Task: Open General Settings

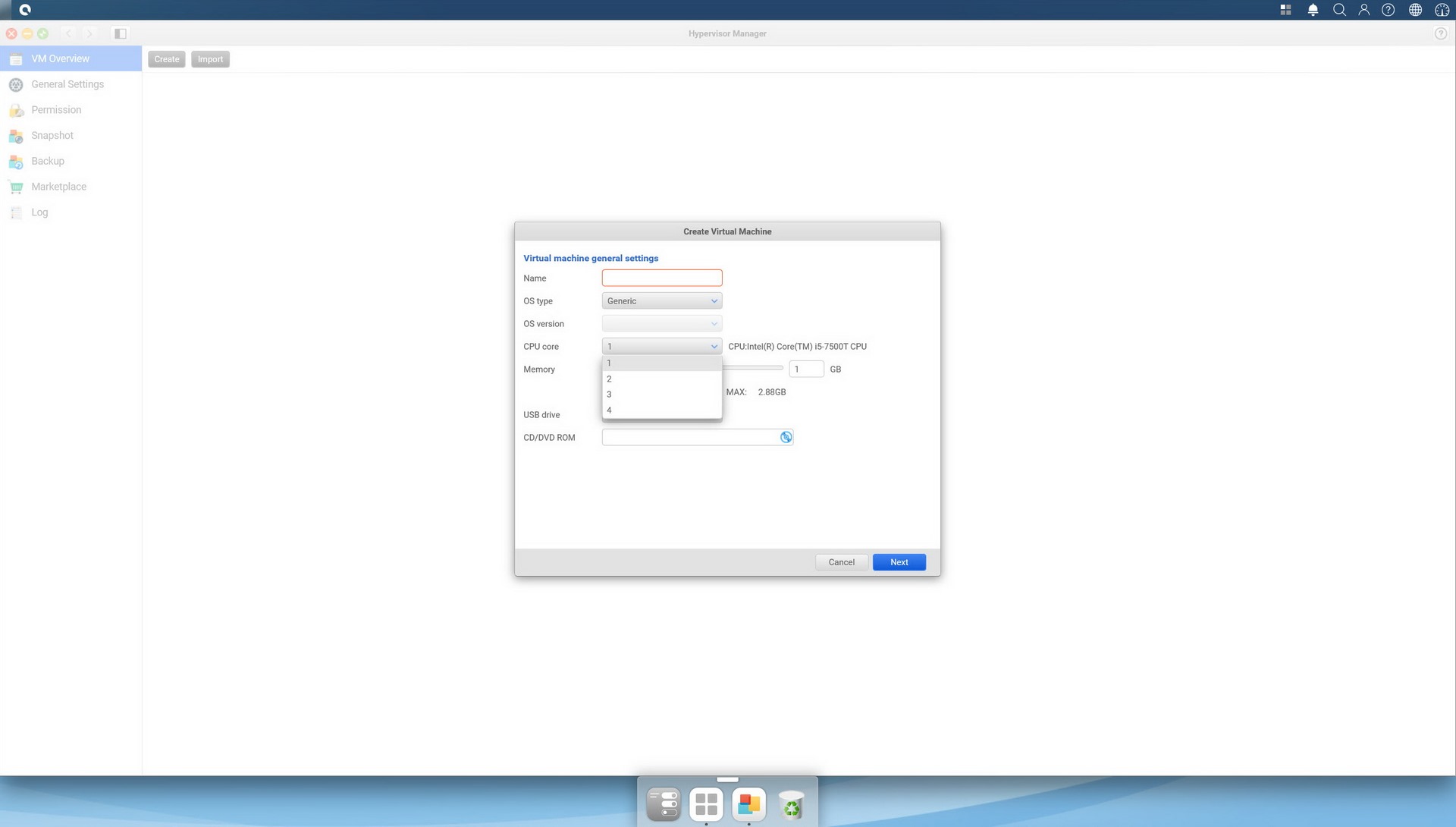Action: [71, 84]
